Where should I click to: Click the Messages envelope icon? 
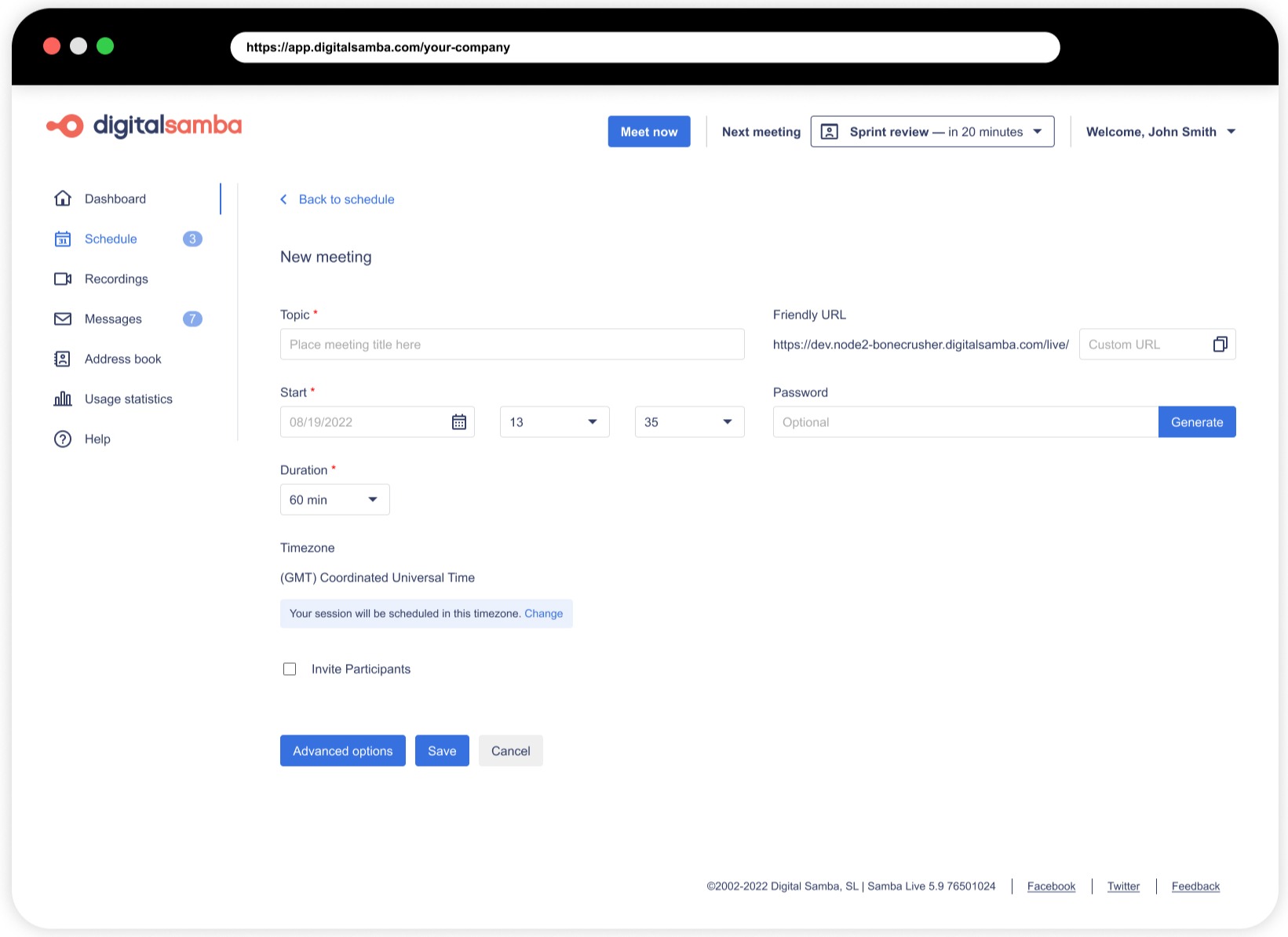[63, 319]
